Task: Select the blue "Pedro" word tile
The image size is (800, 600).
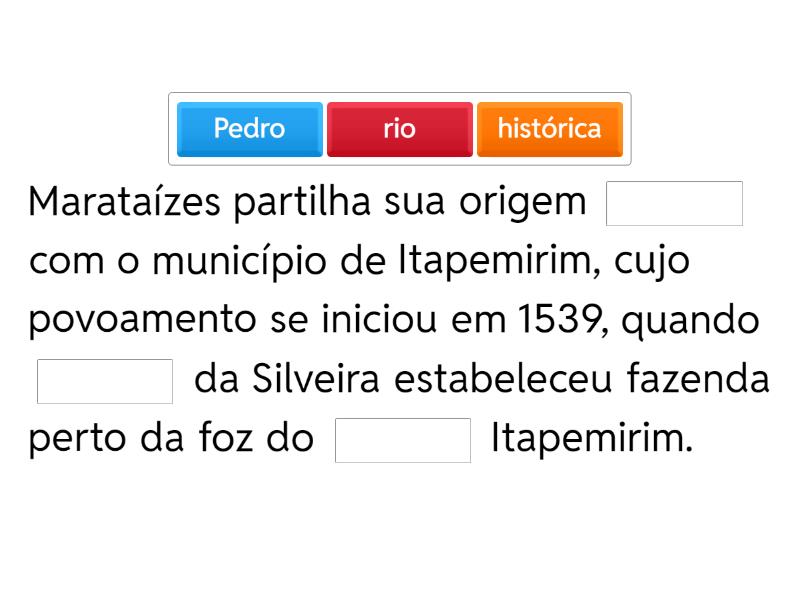Action: tap(249, 129)
